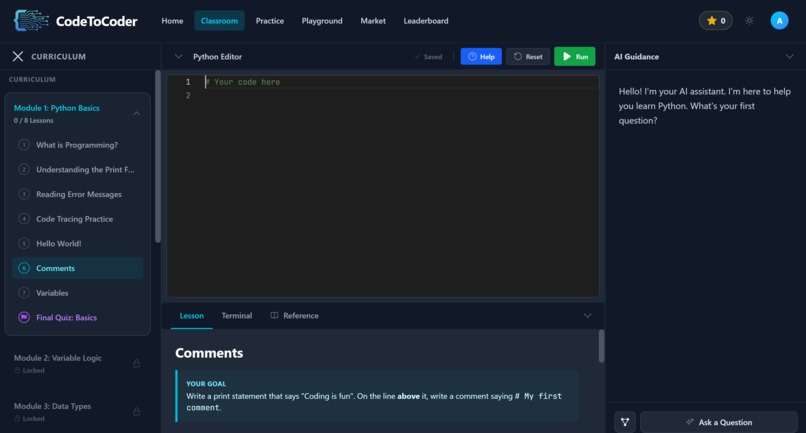Screen dimensions: 806x433
Task: Open the 'Understanding the Print F...' lesson
Action: 78,170
